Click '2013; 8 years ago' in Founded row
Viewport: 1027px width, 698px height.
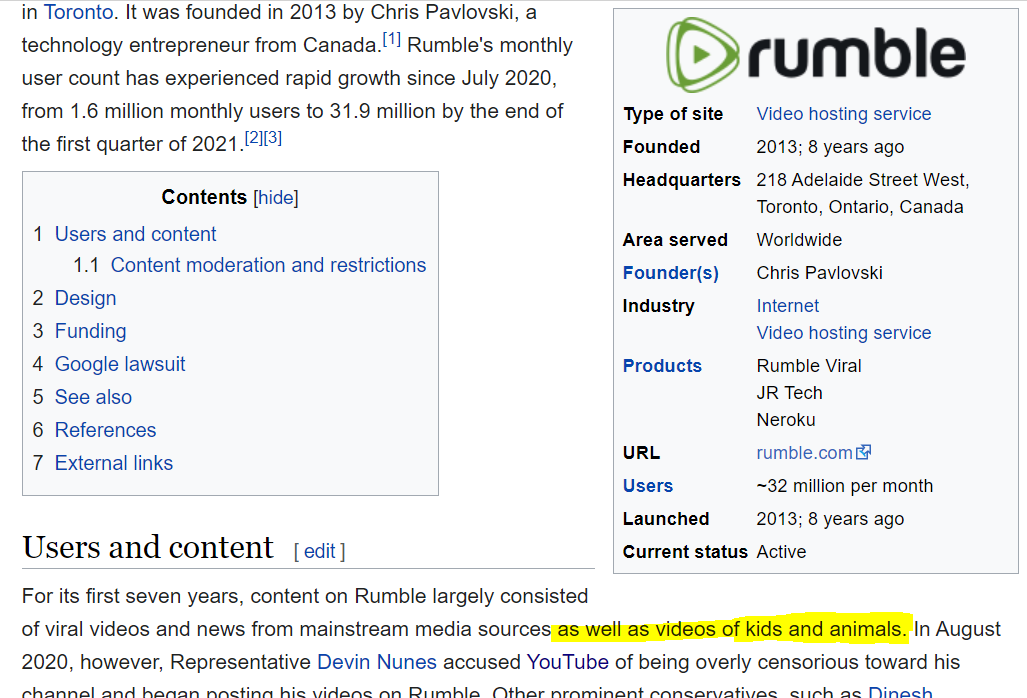[830, 147]
